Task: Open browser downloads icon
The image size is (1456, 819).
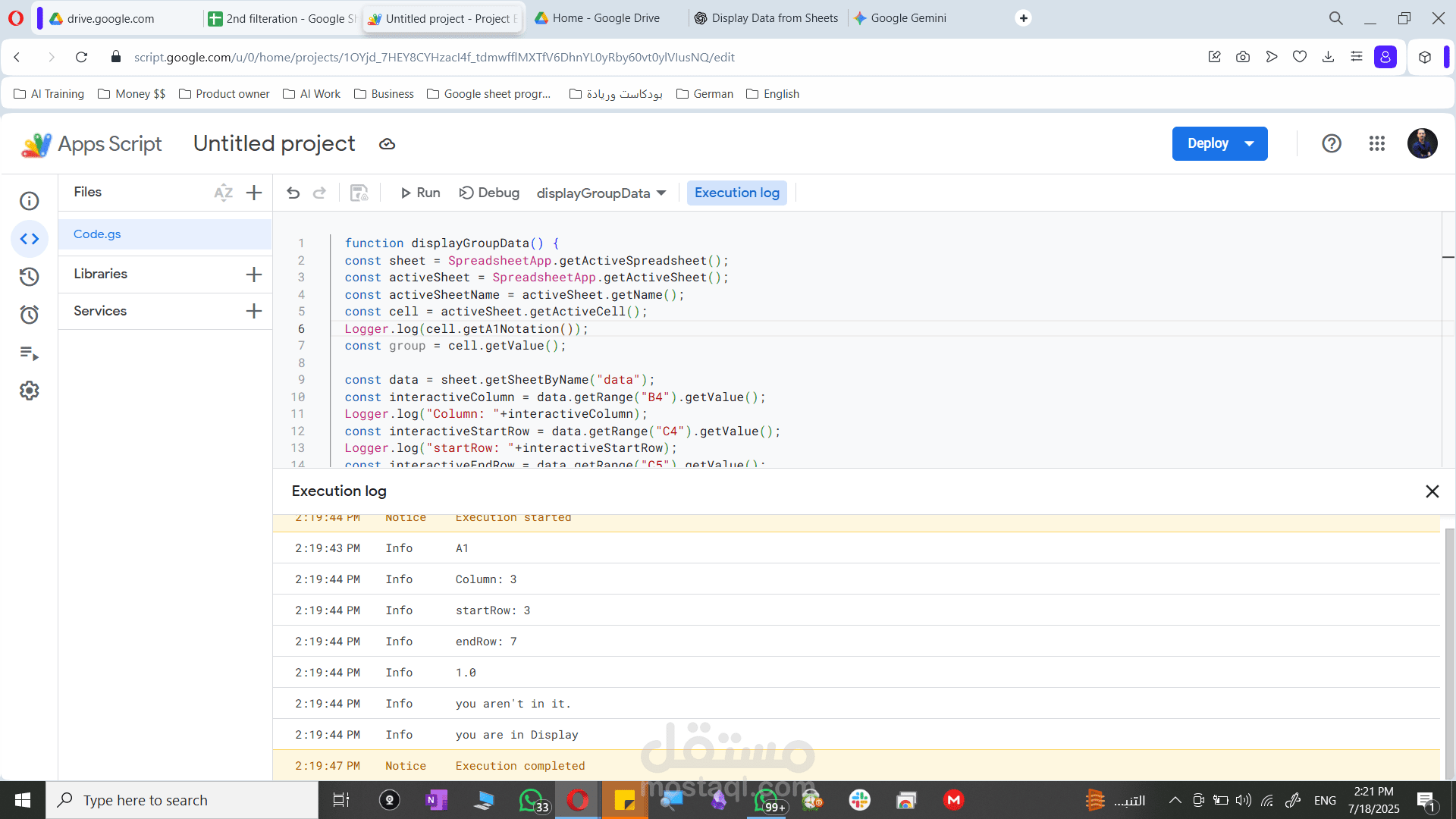Action: click(1328, 57)
